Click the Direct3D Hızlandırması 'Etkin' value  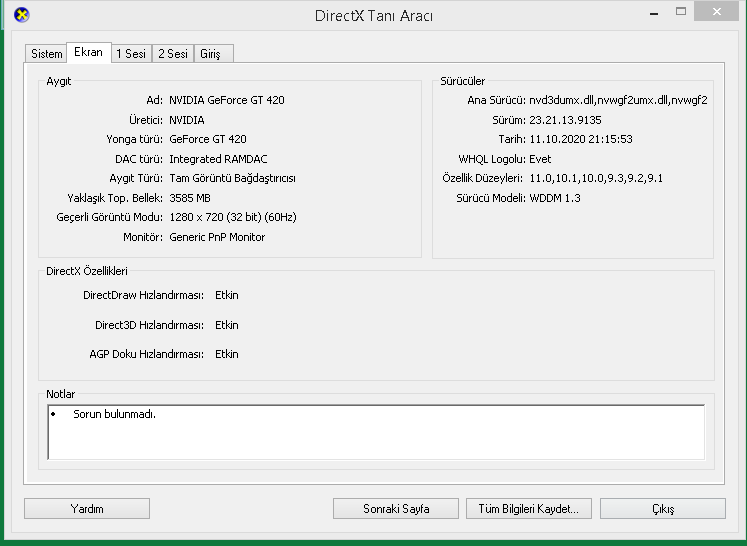(227, 325)
